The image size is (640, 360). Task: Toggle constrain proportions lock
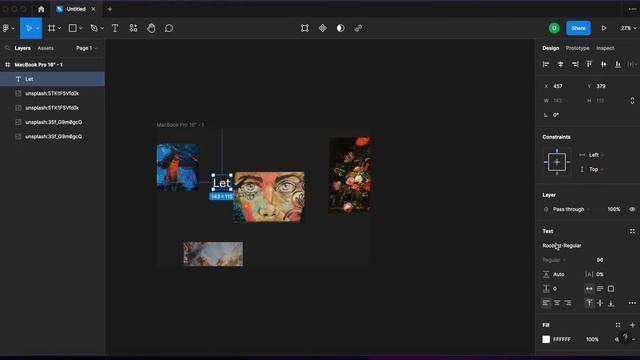[632, 100]
